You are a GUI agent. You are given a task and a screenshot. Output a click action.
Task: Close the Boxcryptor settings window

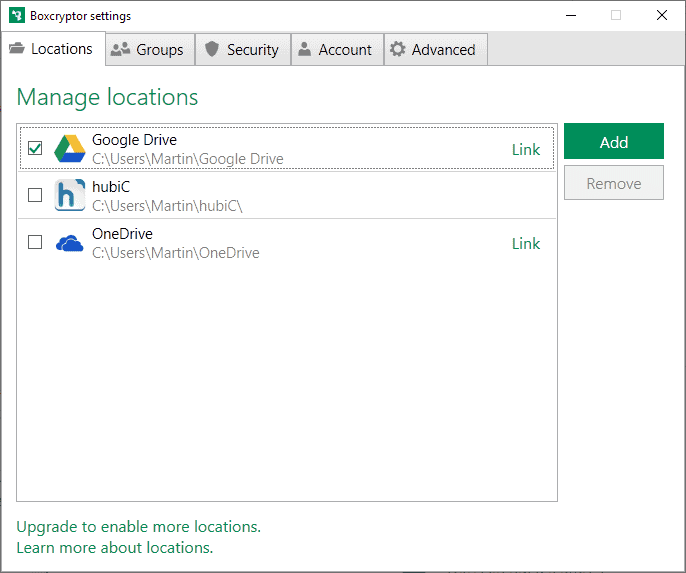coord(662,15)
